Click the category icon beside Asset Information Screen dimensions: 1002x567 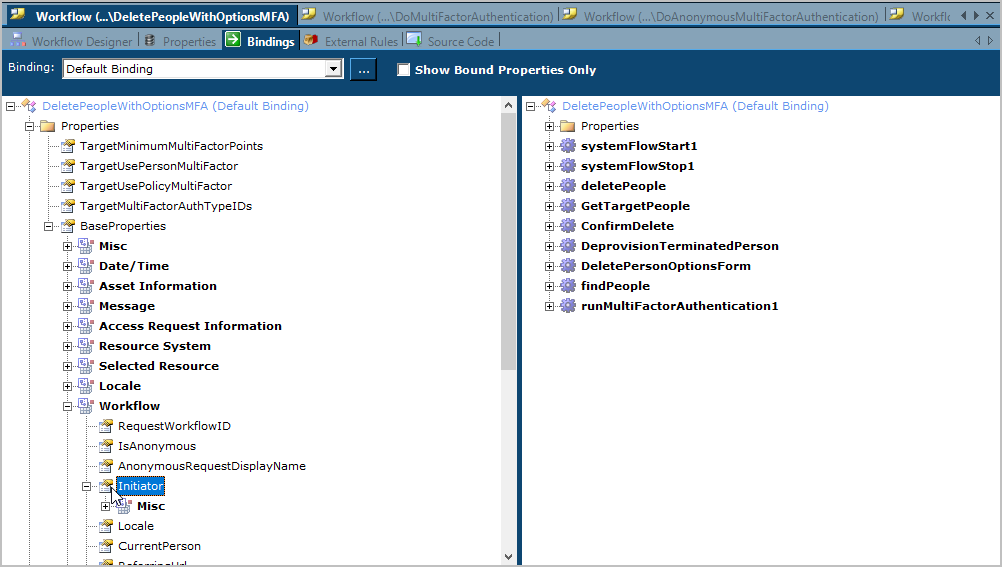pyautogui.click(x=87, y=286)
